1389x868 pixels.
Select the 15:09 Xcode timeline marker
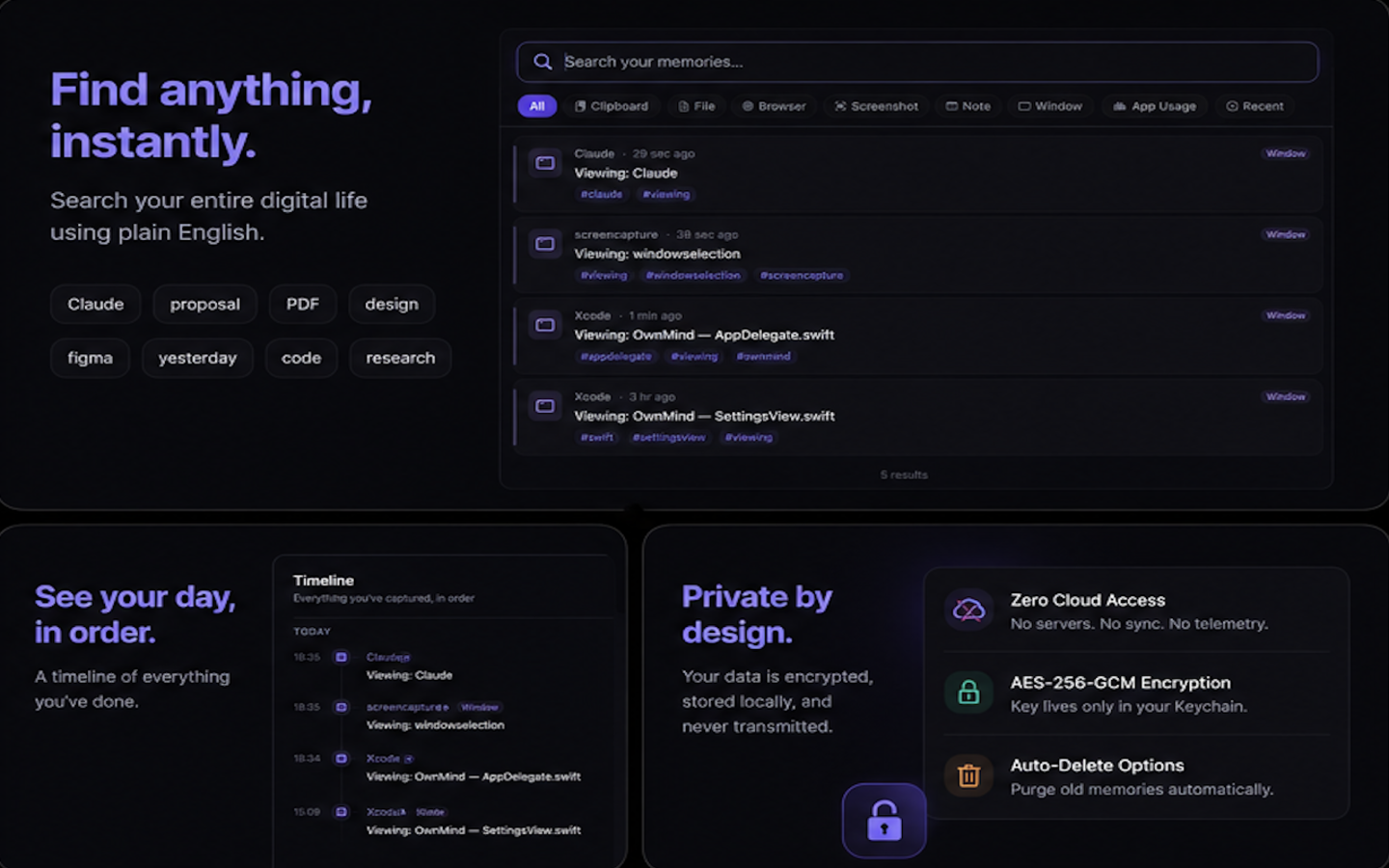(340, 812)
